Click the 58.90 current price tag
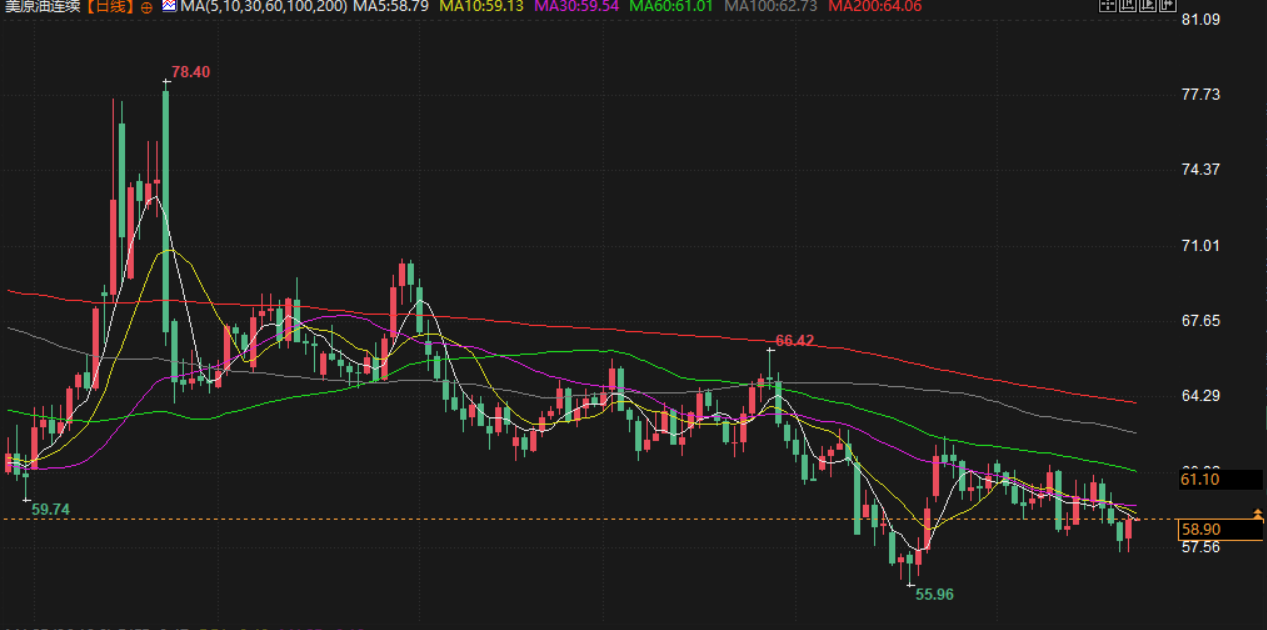Viewport: 1267px width, 630px height. pyautogui.click(x=1220, y=529)
